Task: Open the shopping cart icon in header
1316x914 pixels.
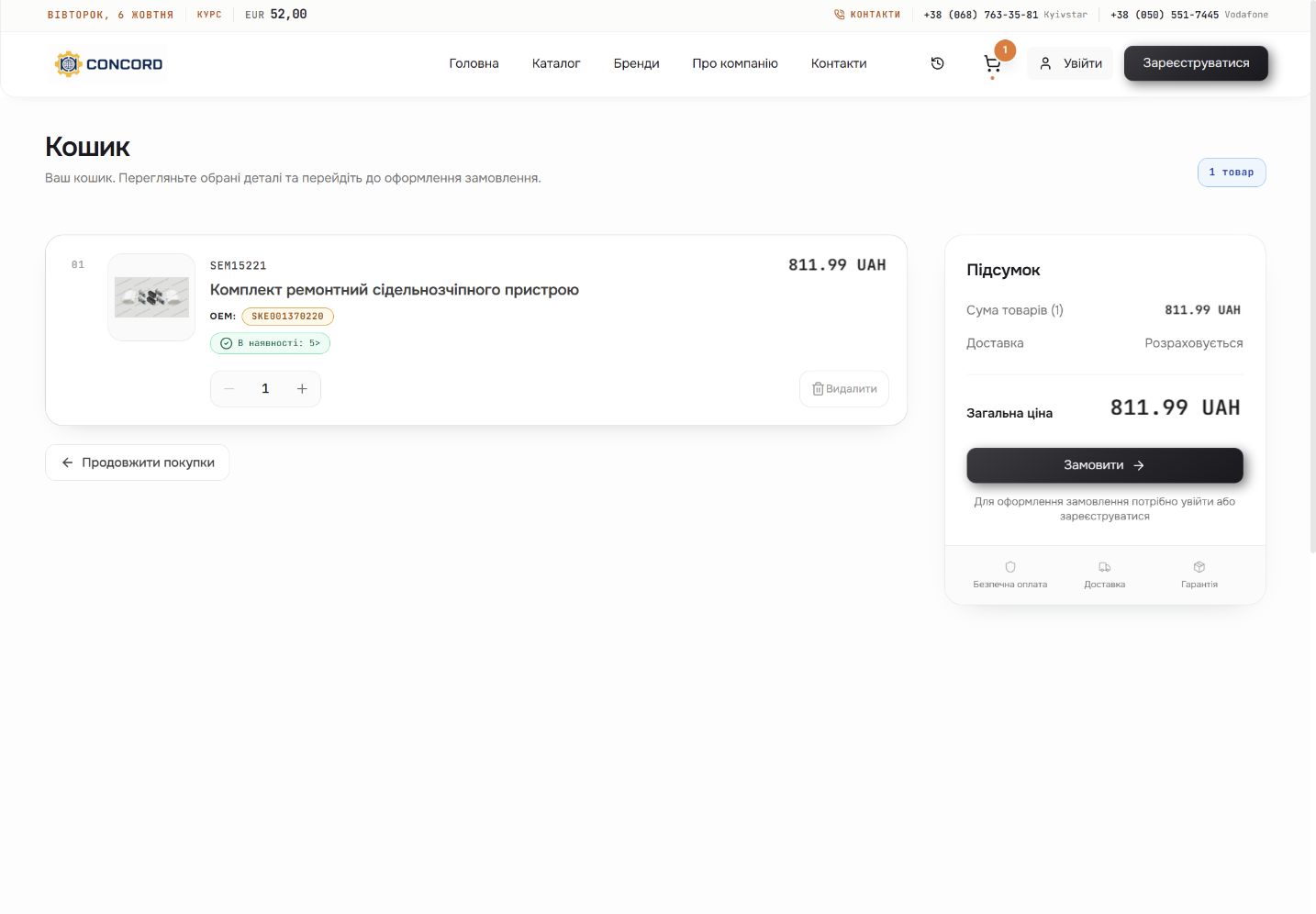Action: [x=992, y=63]
